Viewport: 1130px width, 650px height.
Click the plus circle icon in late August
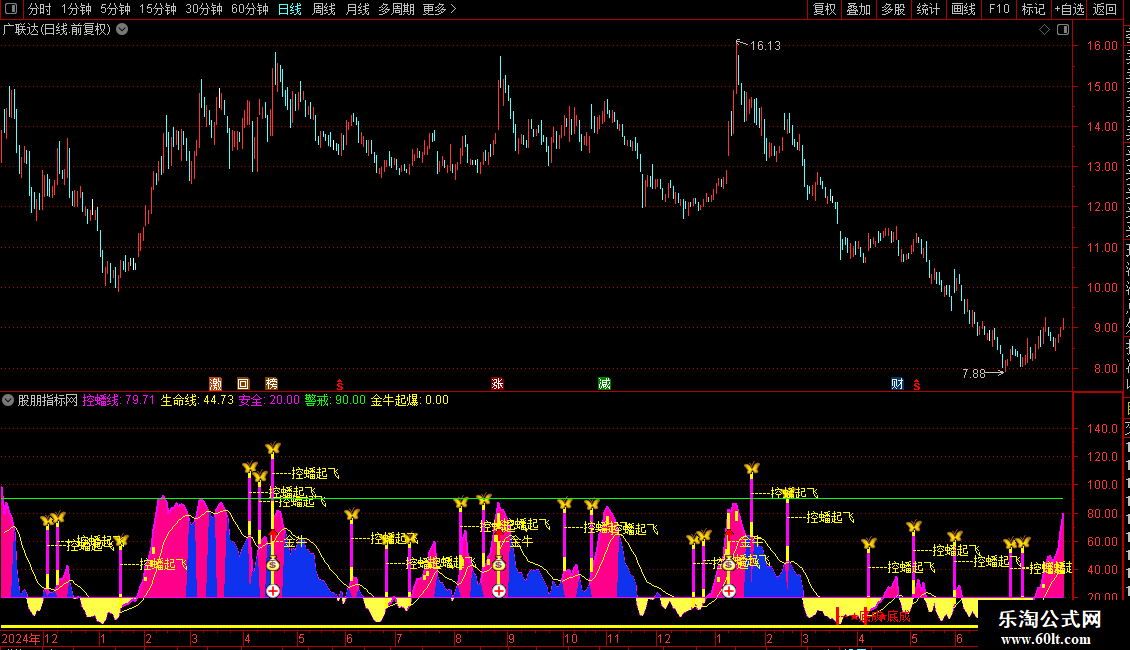(x=499, y=591)
